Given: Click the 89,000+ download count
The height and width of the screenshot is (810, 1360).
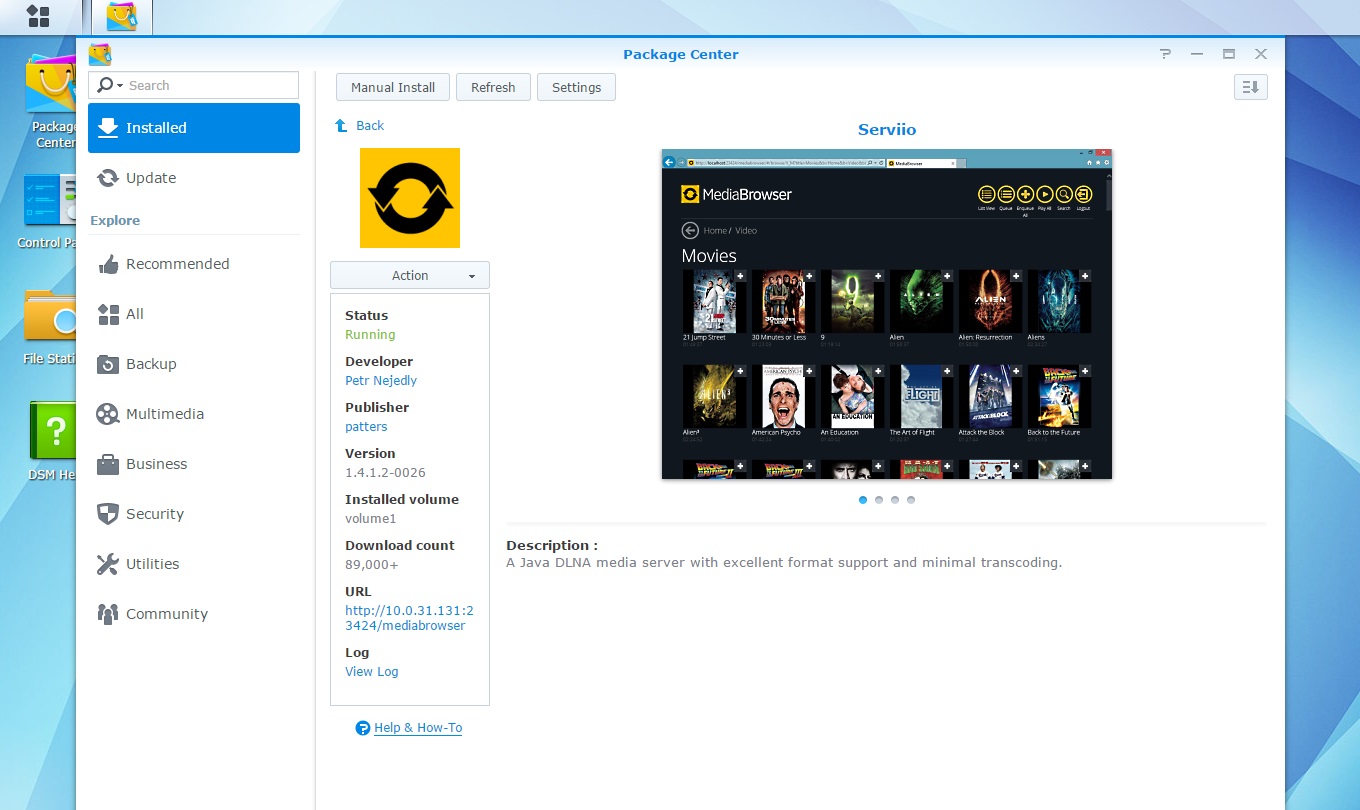Looking at the screenshot, I should (372, 564).
